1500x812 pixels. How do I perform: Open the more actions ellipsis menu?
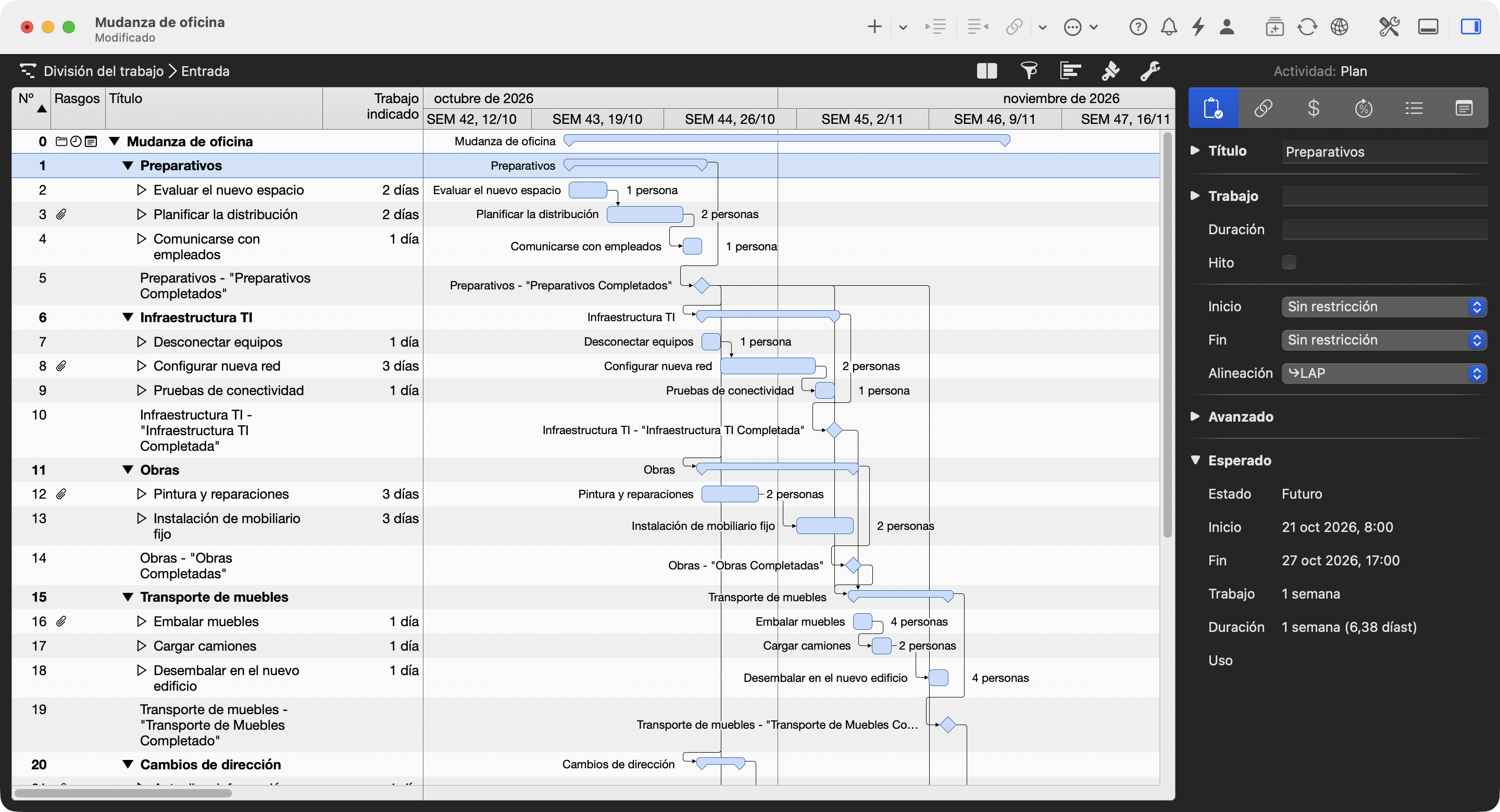[1072, 27]
